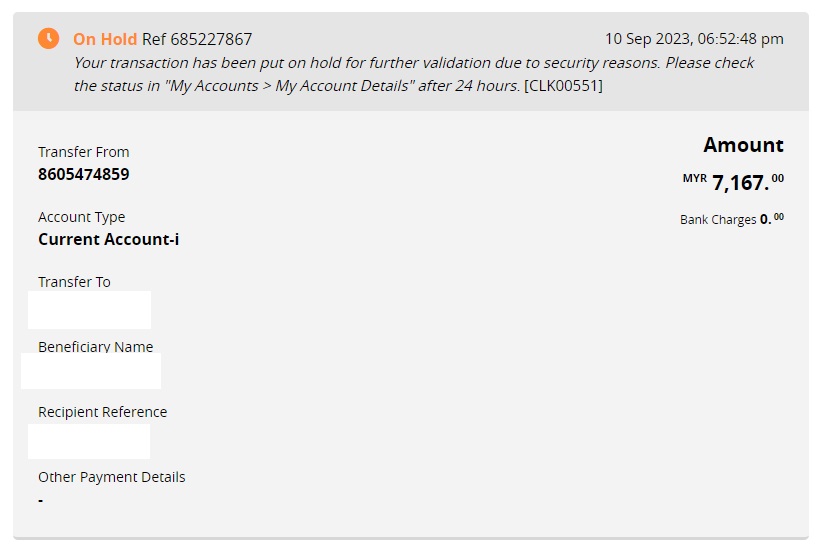Click the "Other Payment Details" label
The height and width of the screenshot is (550, 819).
112,477
